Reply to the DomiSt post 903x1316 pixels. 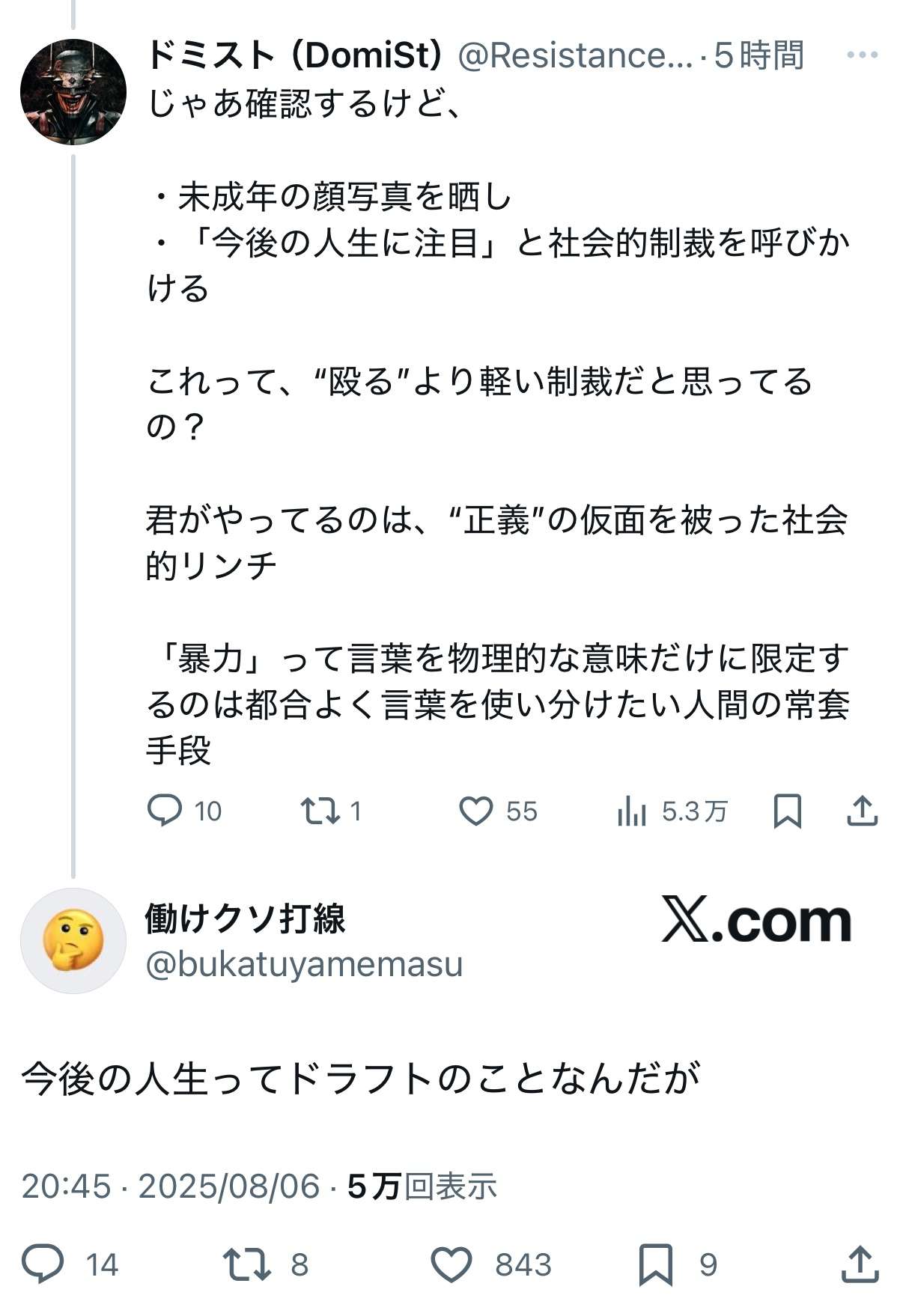click(165, 810)
